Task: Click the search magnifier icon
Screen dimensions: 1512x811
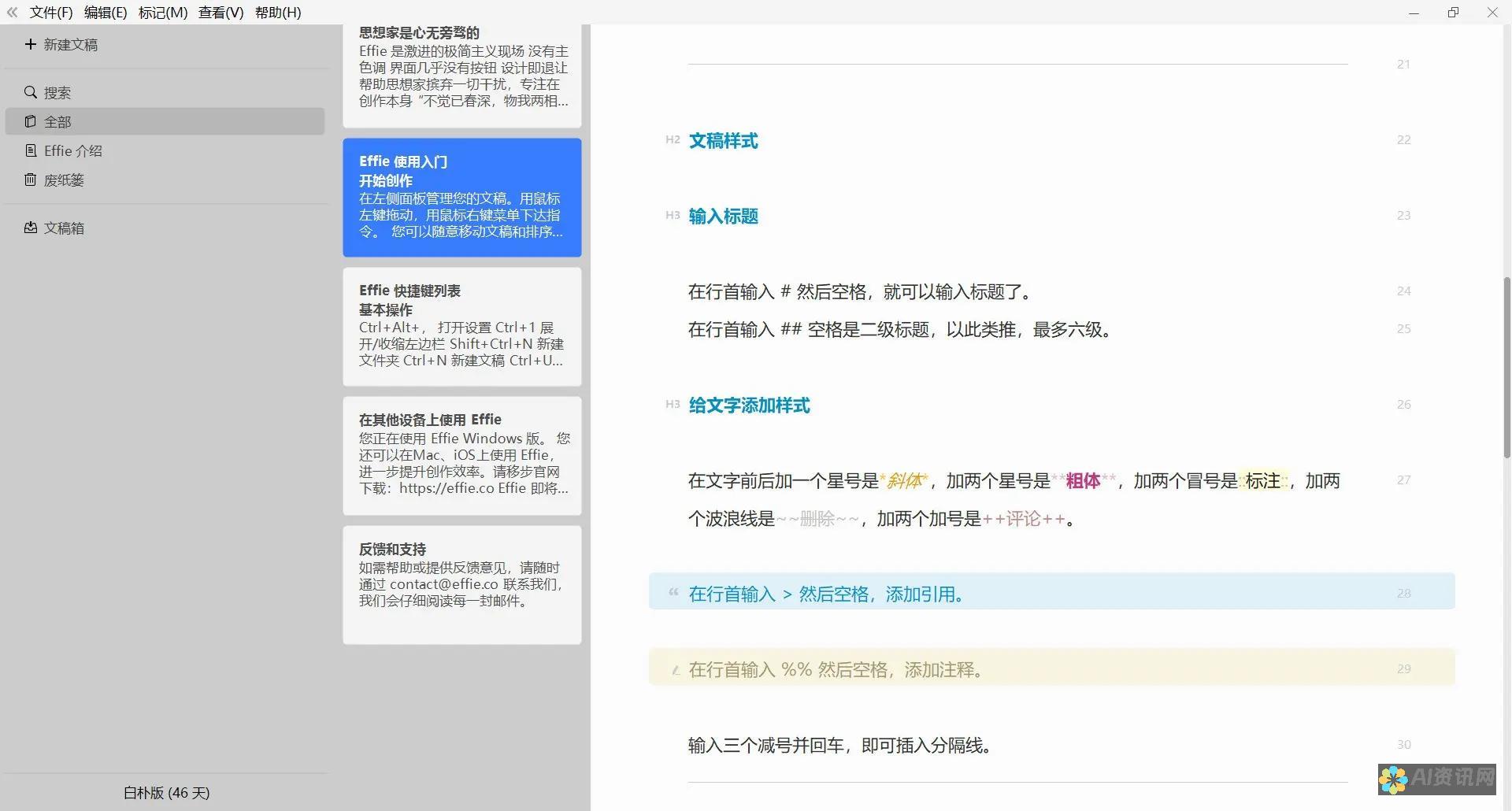Action: tap(30, 92)
